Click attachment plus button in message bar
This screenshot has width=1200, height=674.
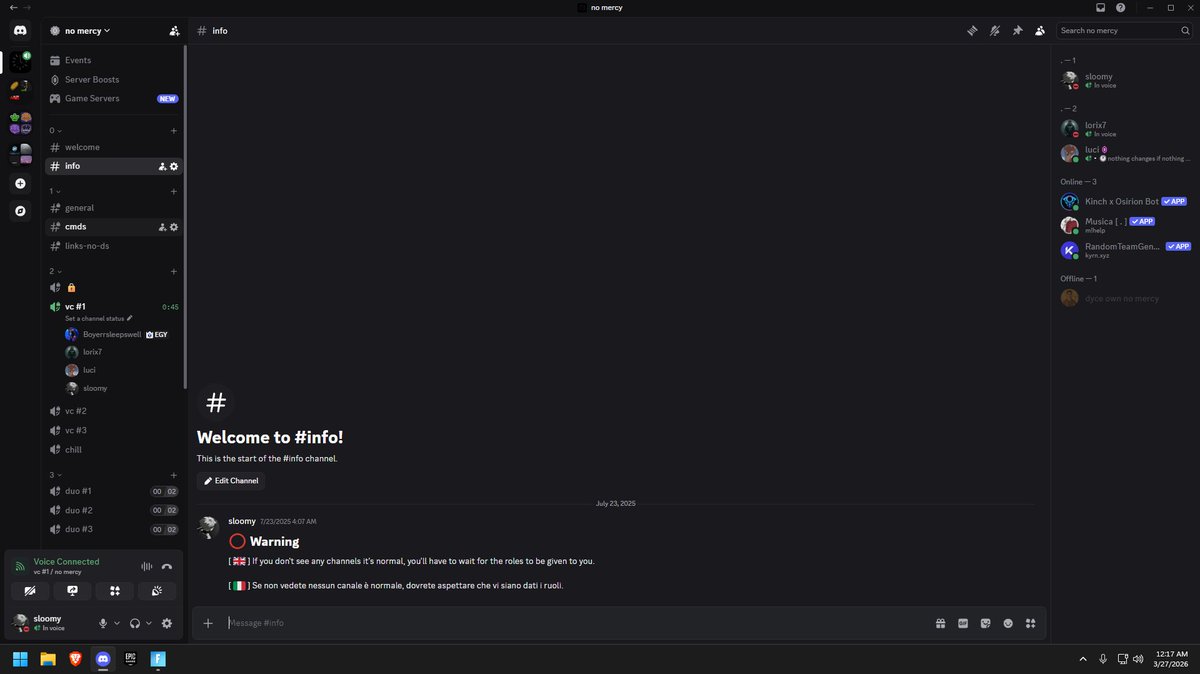(208, 623)
